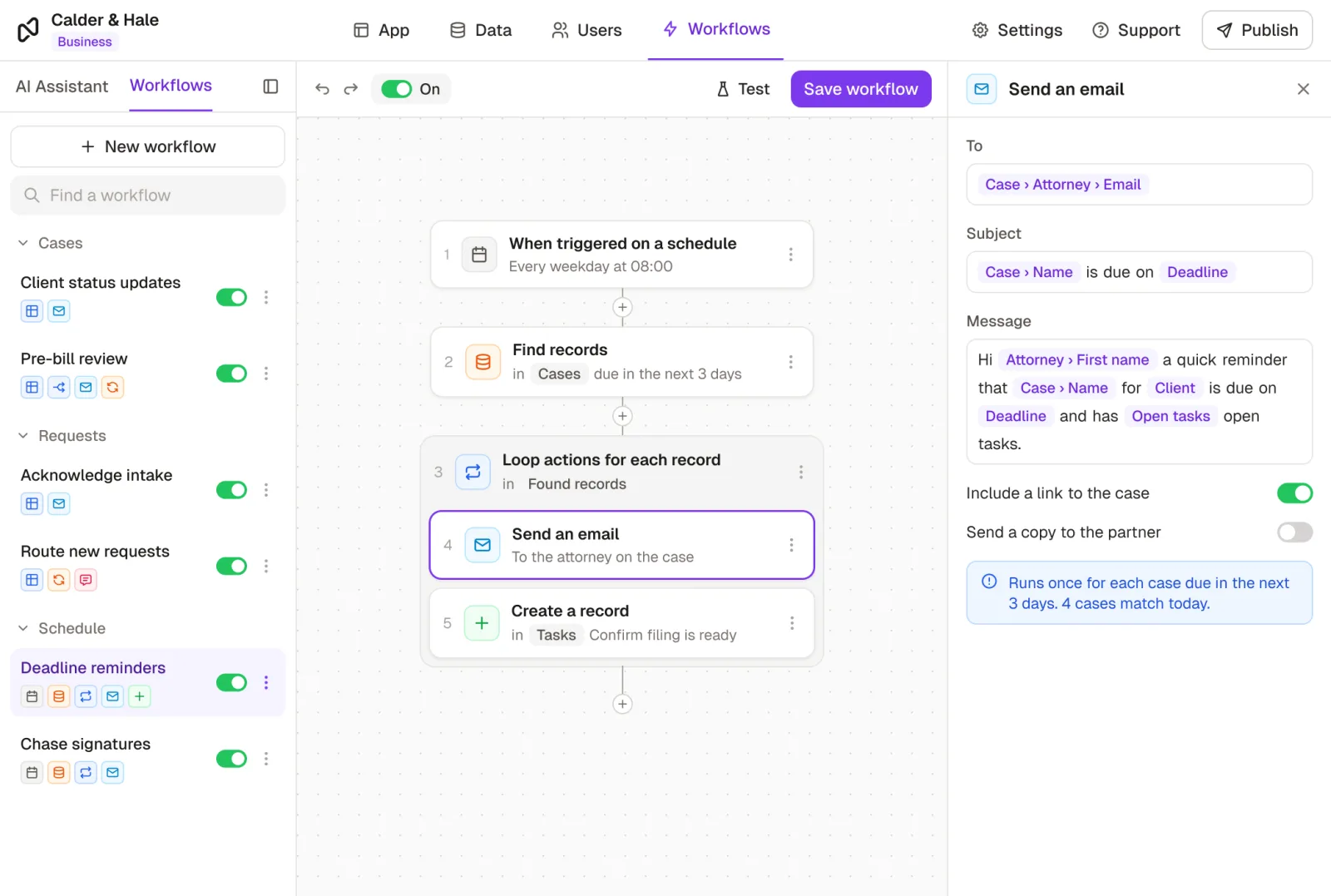Viewport: 1331px width, 896px height.
Task: Add a step after the schedule trigger
Action: point(622,308)
